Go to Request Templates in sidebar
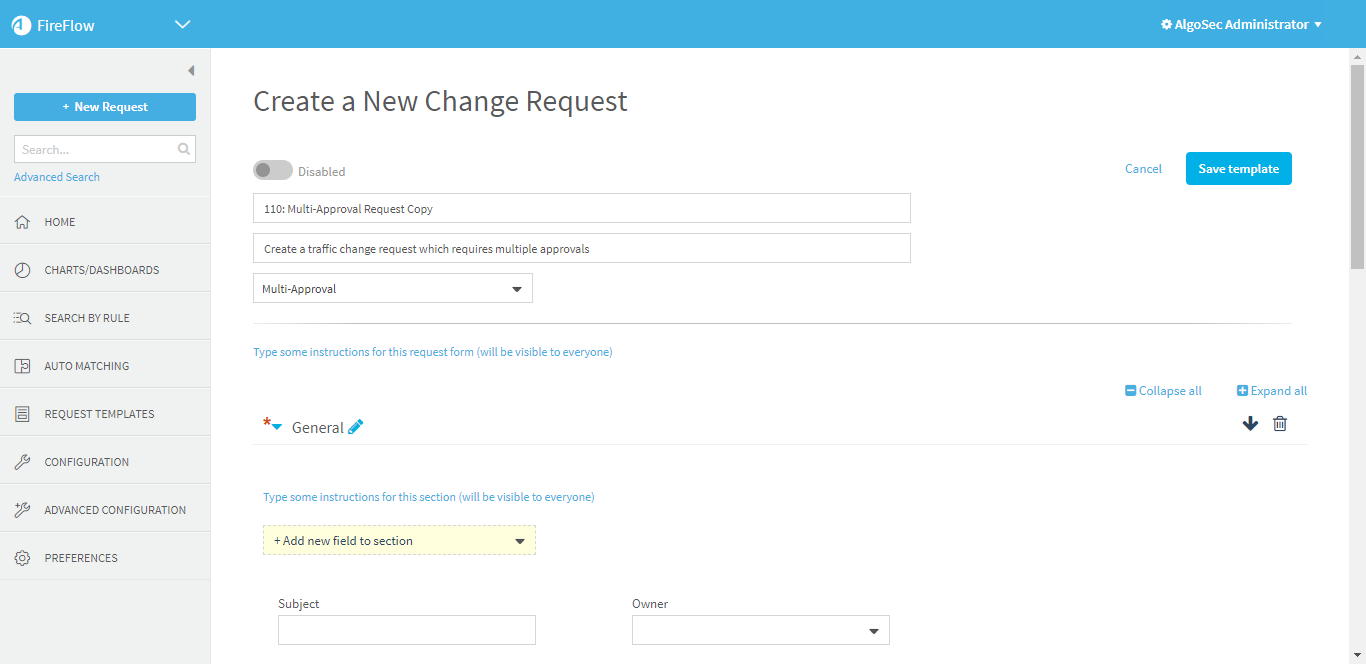 click(x=99, y=414)
